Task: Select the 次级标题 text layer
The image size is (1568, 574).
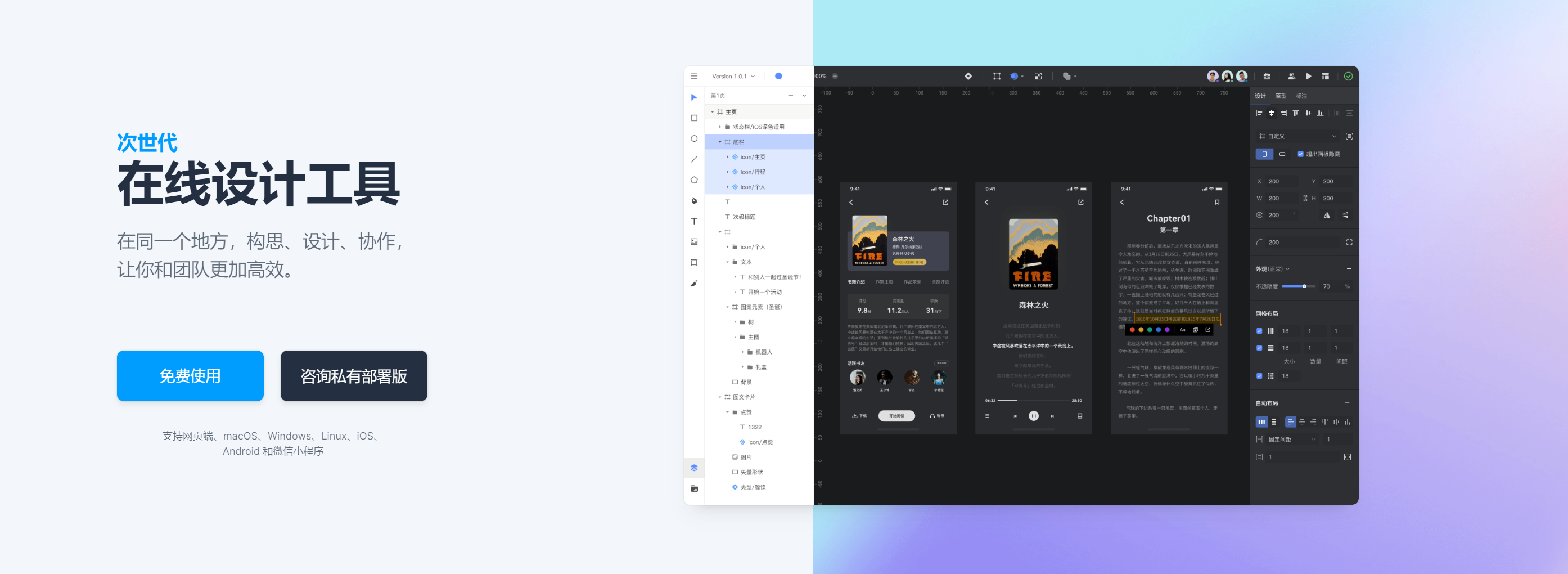Action: tap(759, 217)
